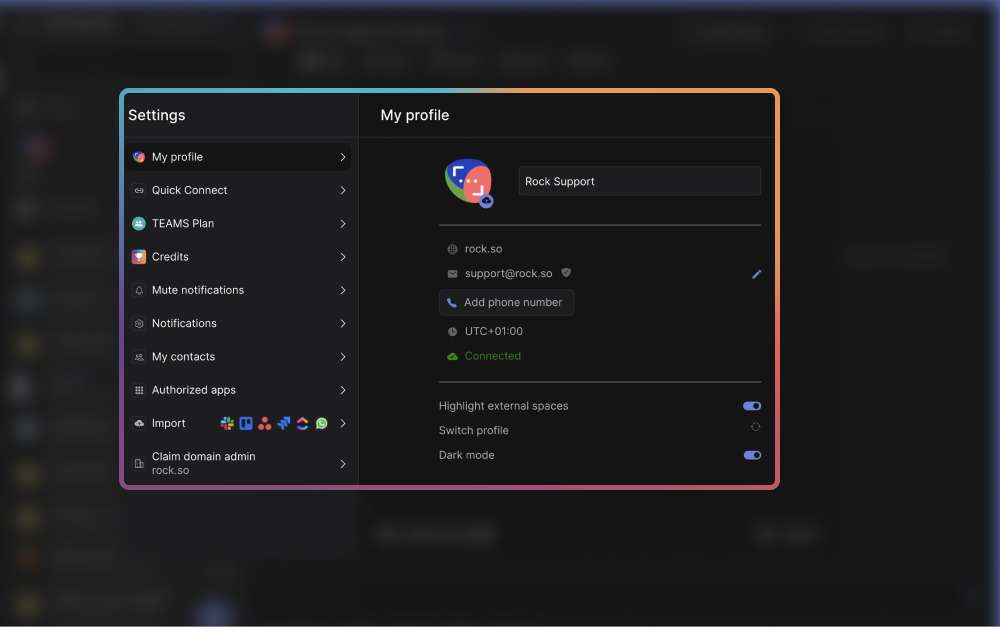Click inside the Rock Support name field
This screenshot has height=627, width=1000.
point(639,181)
